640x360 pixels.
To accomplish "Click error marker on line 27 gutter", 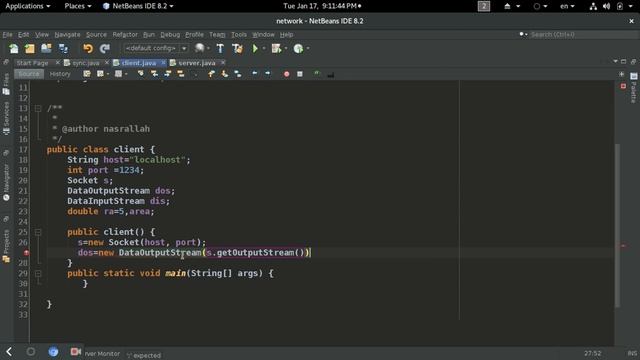I will (x=26, y=253).
